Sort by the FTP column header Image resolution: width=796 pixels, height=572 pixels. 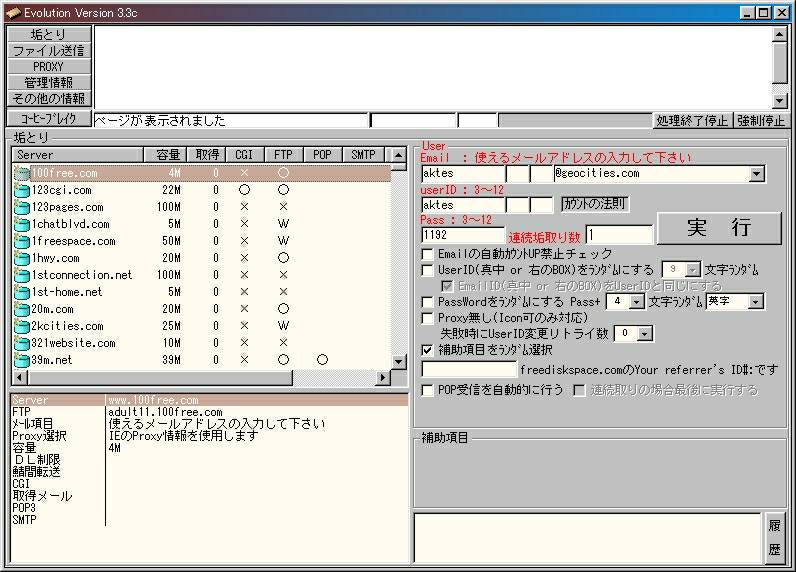(284, 155)
